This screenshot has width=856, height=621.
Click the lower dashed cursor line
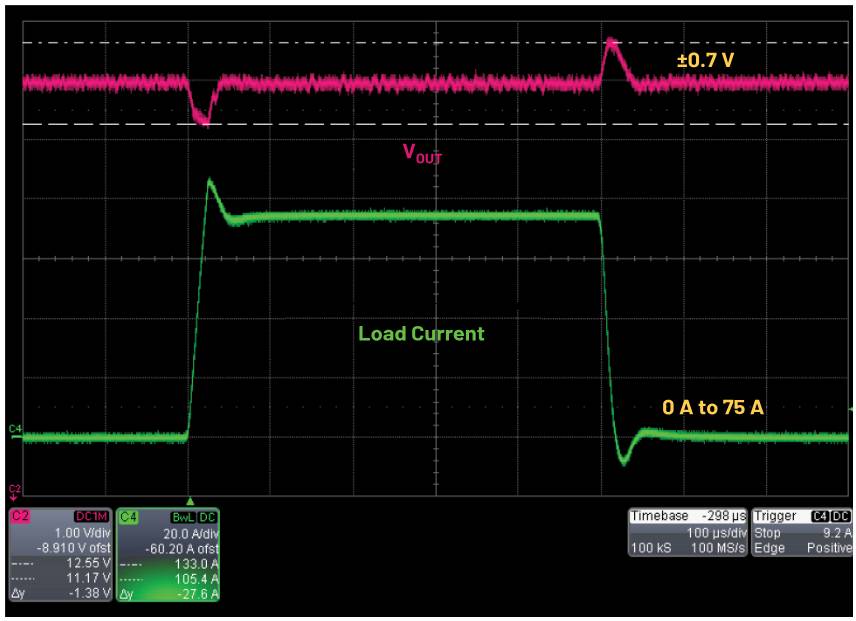click(x=436, y=124)
